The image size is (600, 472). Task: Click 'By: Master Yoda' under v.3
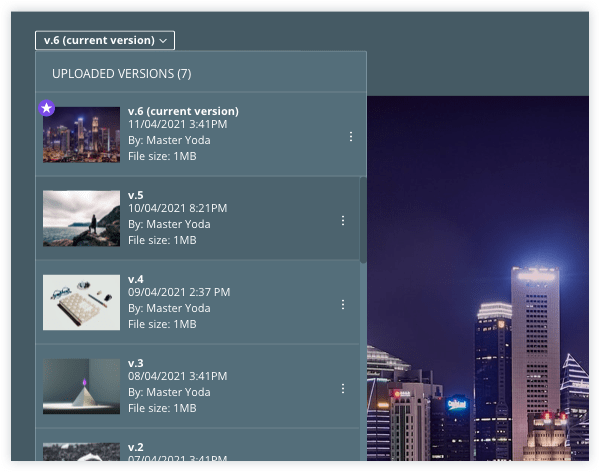pyautogui.click(x=169, y=392)
